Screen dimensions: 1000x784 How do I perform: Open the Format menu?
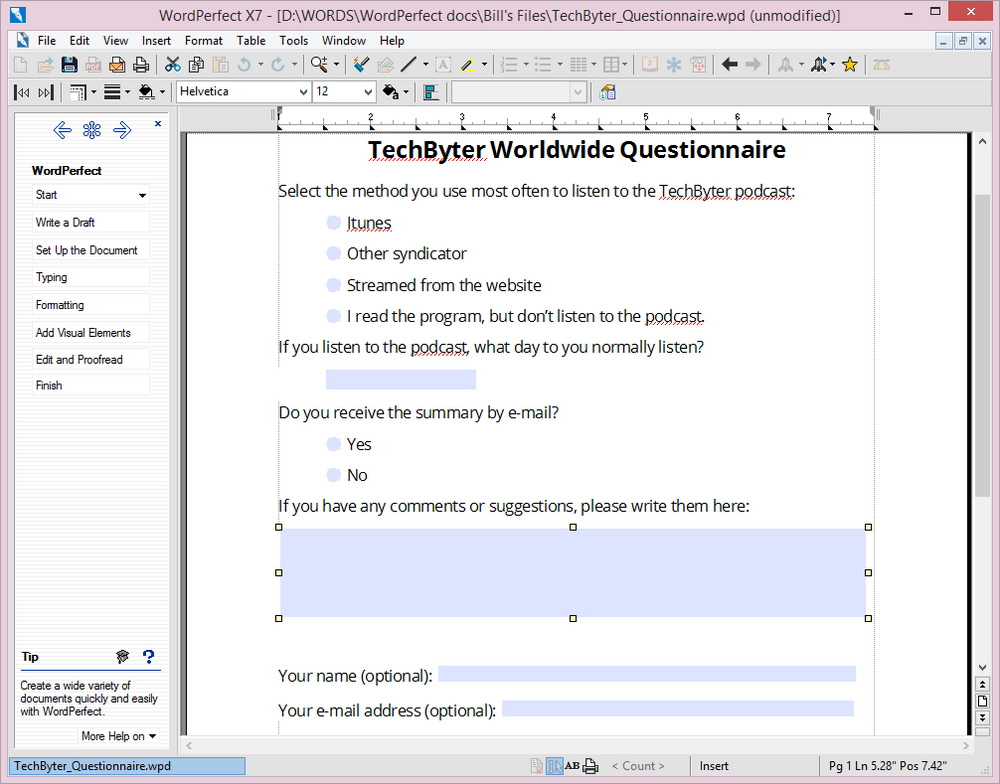click(203, 40)
